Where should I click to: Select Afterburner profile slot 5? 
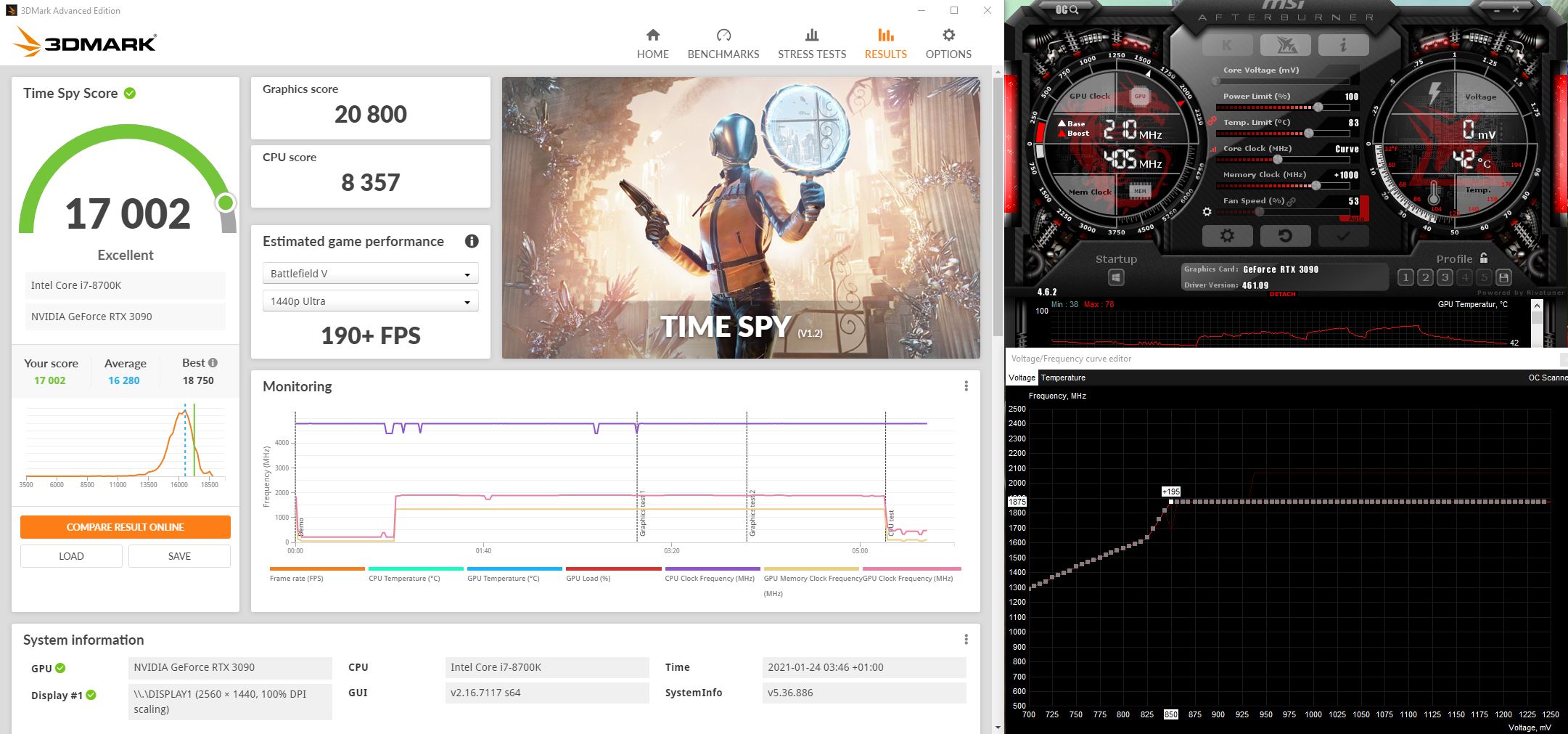pyautogui.click(x=1484, y=277)
